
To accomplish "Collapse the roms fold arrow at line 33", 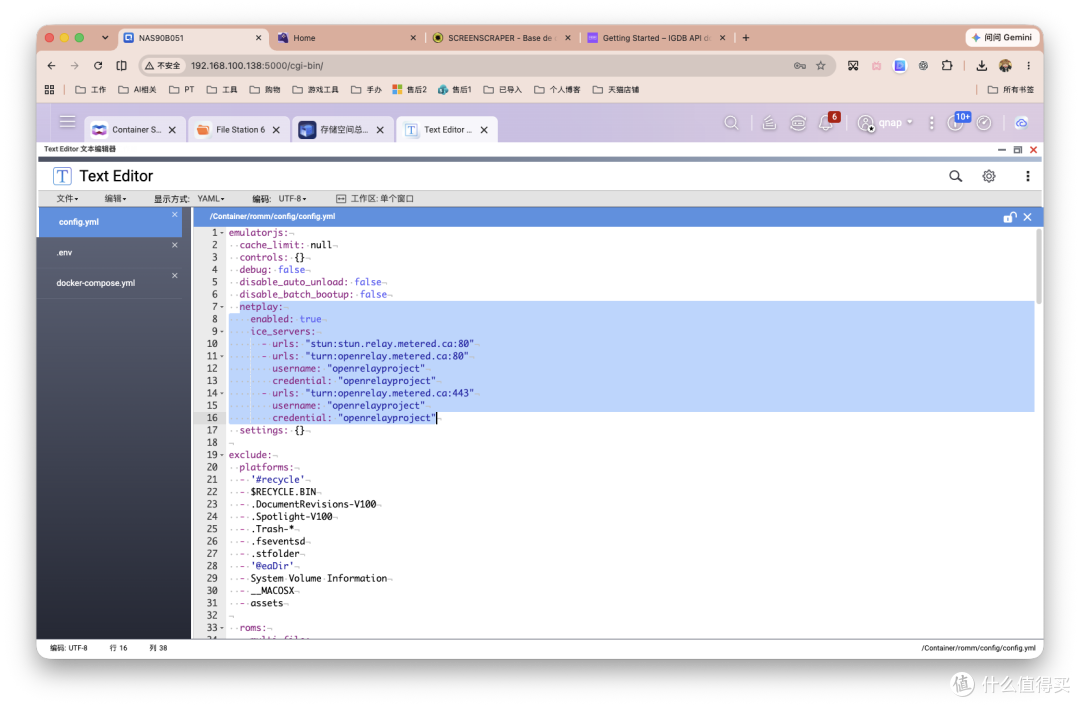I will [222, 628].
